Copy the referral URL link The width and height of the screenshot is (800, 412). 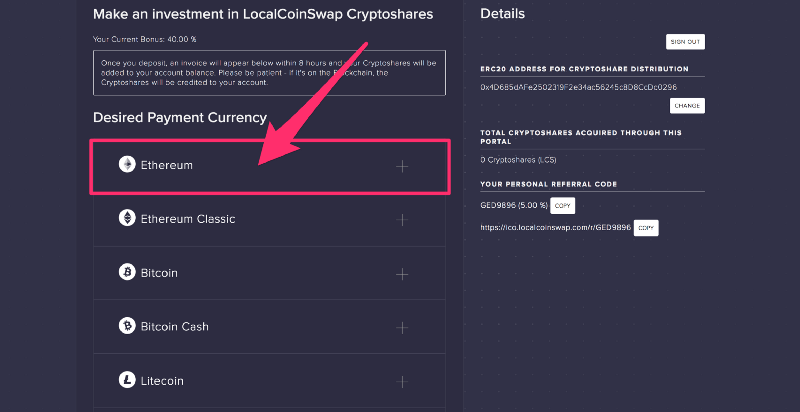point(646,228)
